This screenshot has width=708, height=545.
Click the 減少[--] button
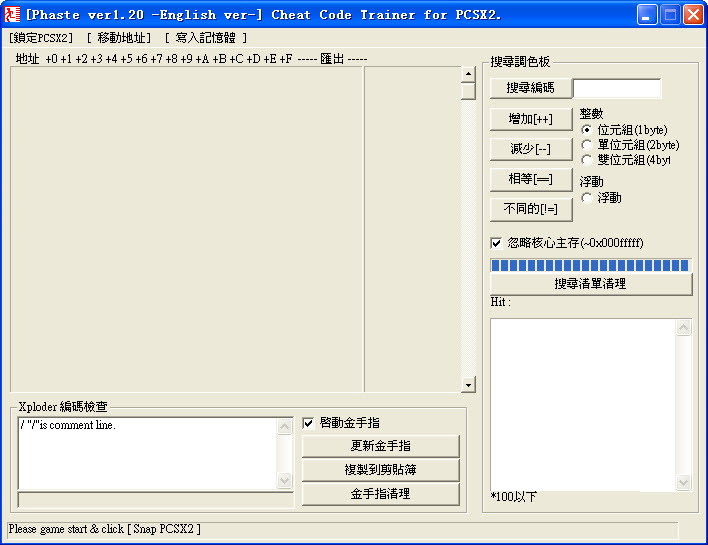(x=531, y=149)
